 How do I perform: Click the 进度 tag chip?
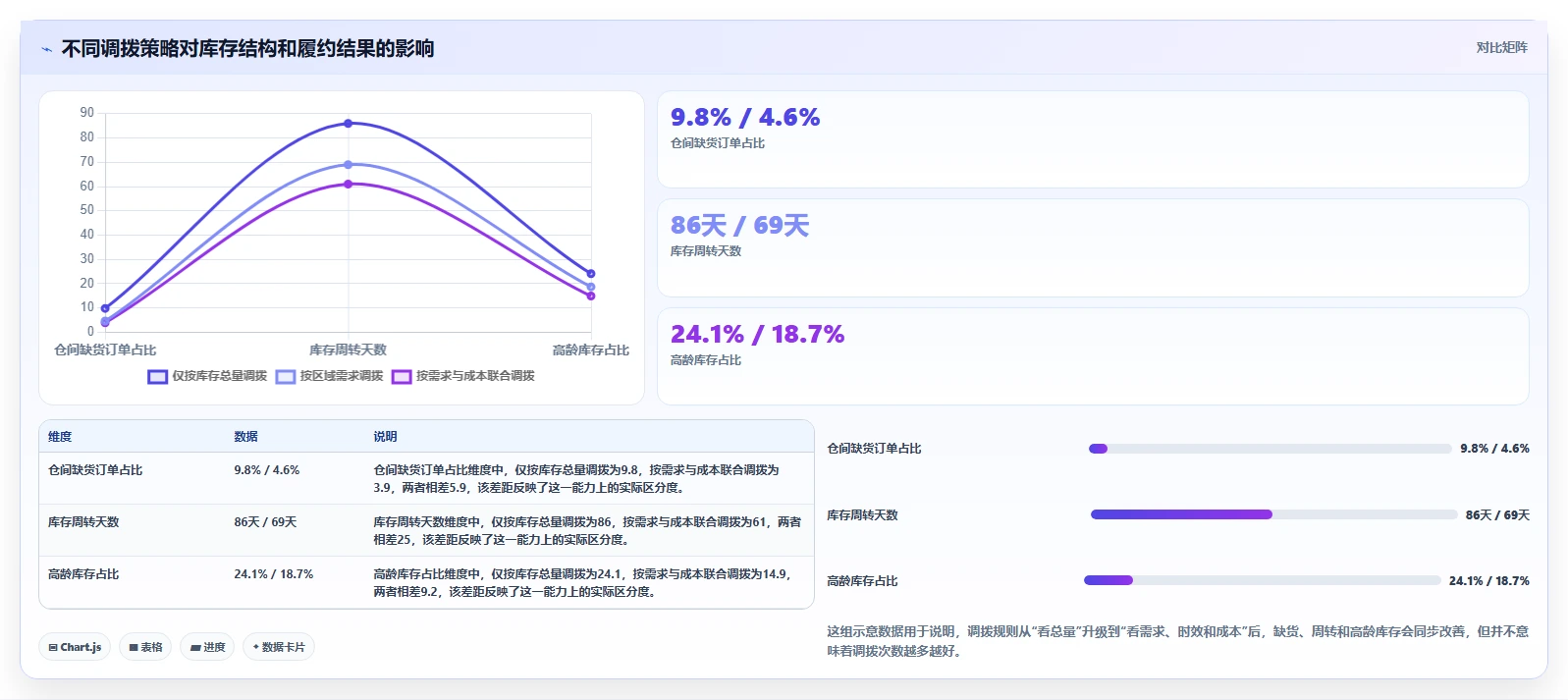[x=207, y=647]
